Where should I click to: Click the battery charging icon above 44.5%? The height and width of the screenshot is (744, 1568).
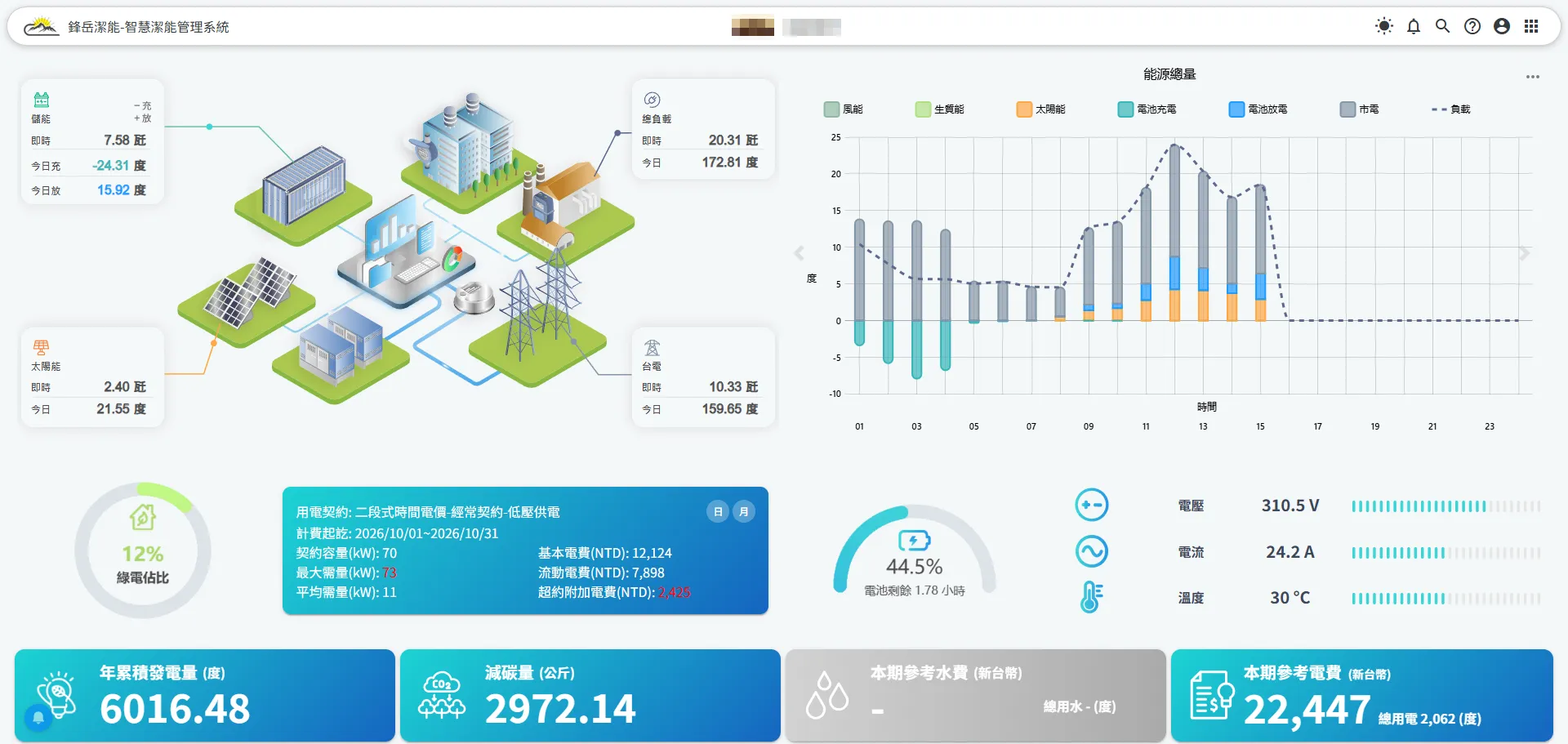(x=914, y=541)
